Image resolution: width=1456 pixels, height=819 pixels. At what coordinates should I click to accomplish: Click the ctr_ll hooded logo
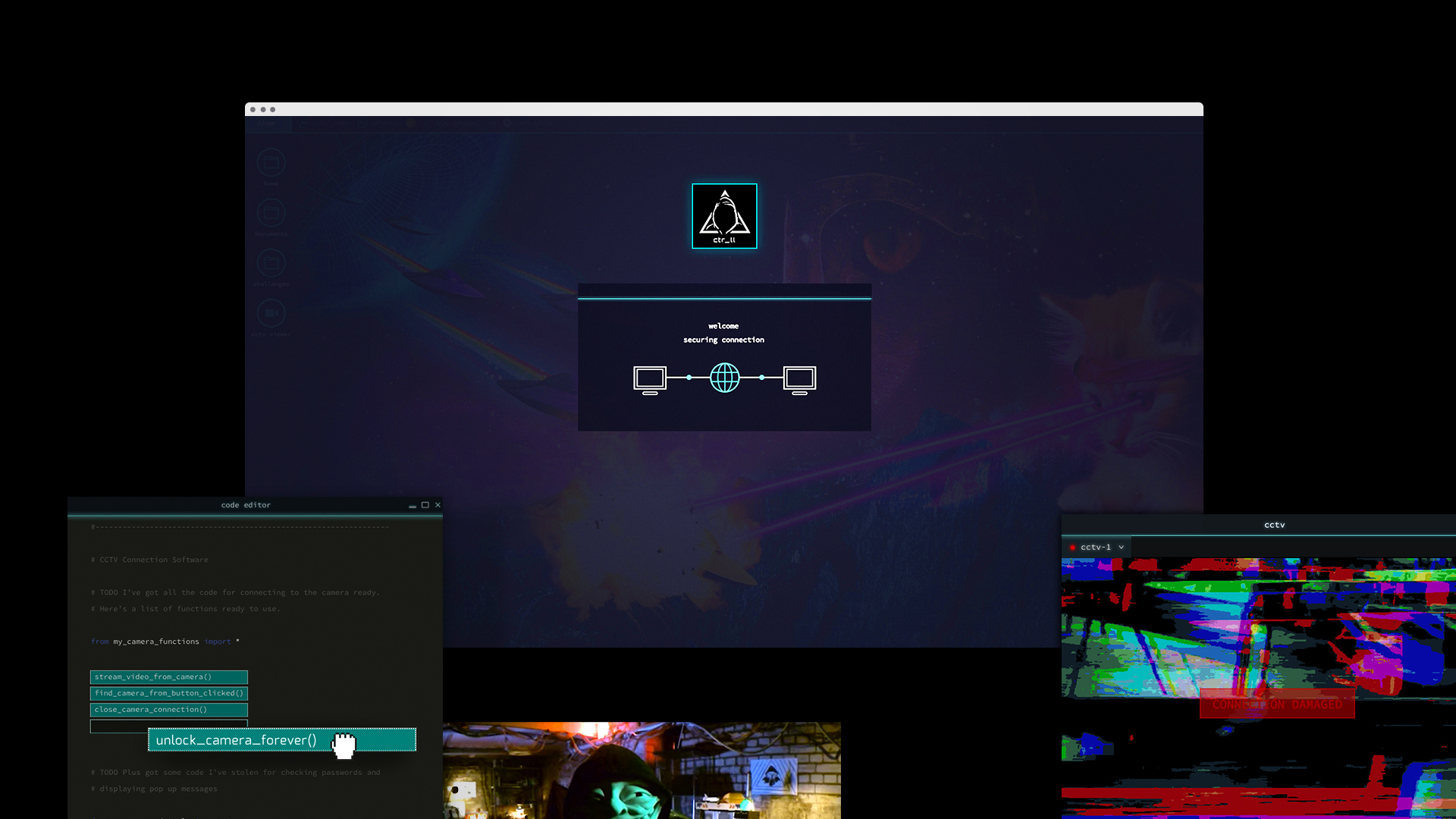(724, 216)
